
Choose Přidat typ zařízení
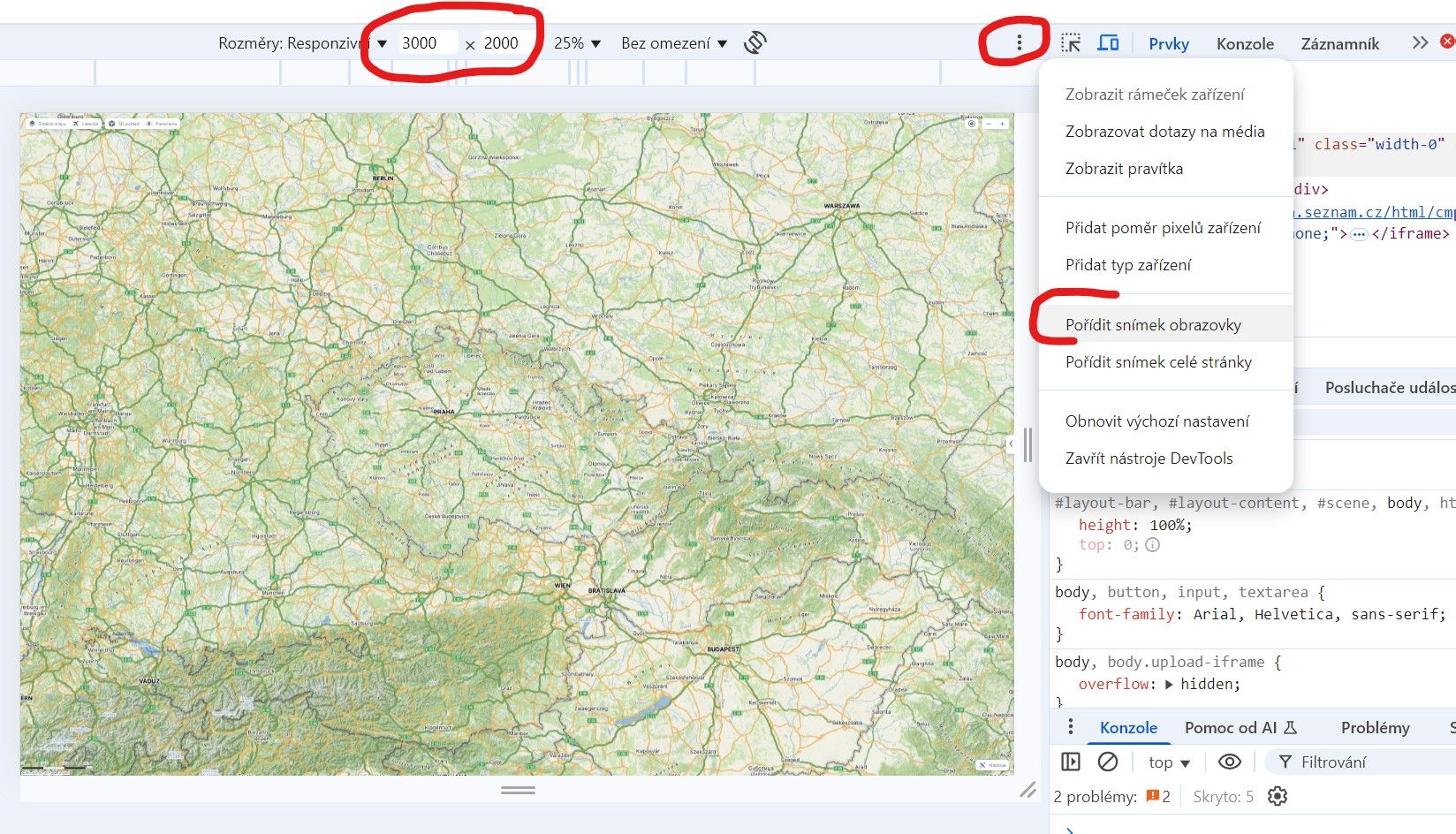1166,265
